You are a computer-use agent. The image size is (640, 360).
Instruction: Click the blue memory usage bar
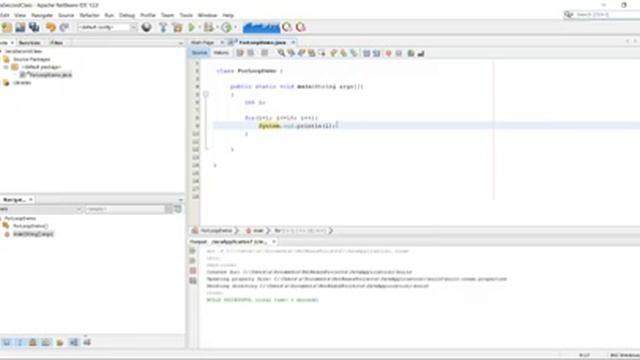(x=261, y=27)
